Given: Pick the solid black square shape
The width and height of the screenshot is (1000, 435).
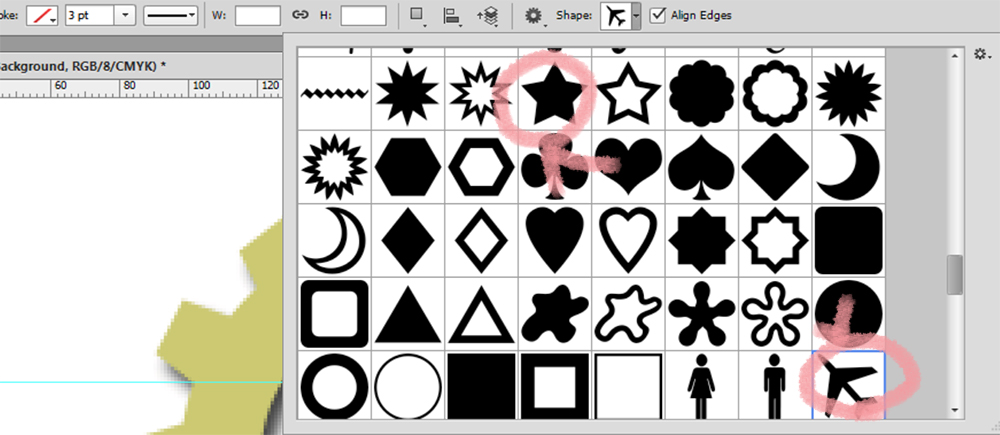Looking at the screenshot, I should 482,386.
